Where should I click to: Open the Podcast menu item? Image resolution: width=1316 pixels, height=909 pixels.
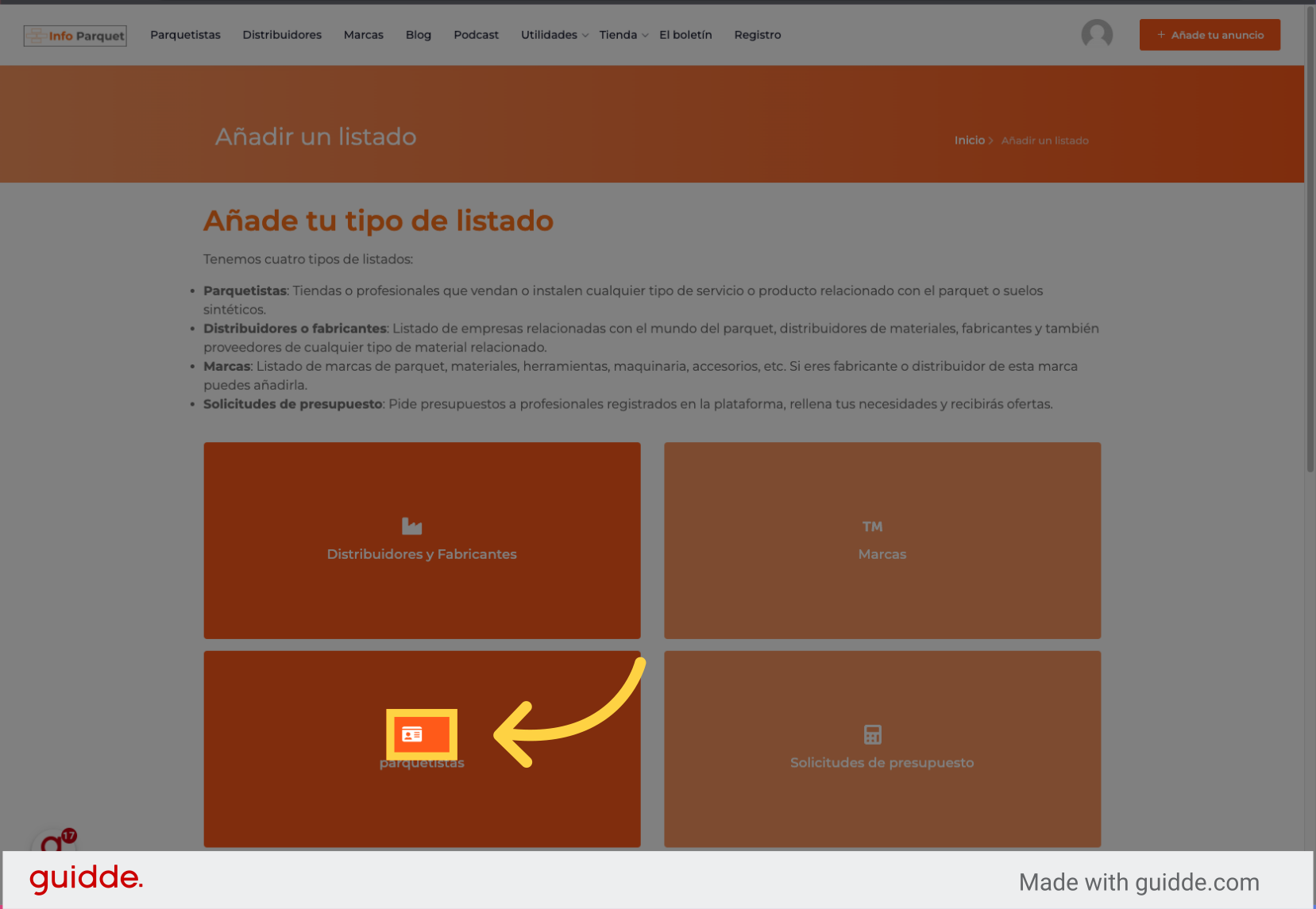click(x=476, y=35)
